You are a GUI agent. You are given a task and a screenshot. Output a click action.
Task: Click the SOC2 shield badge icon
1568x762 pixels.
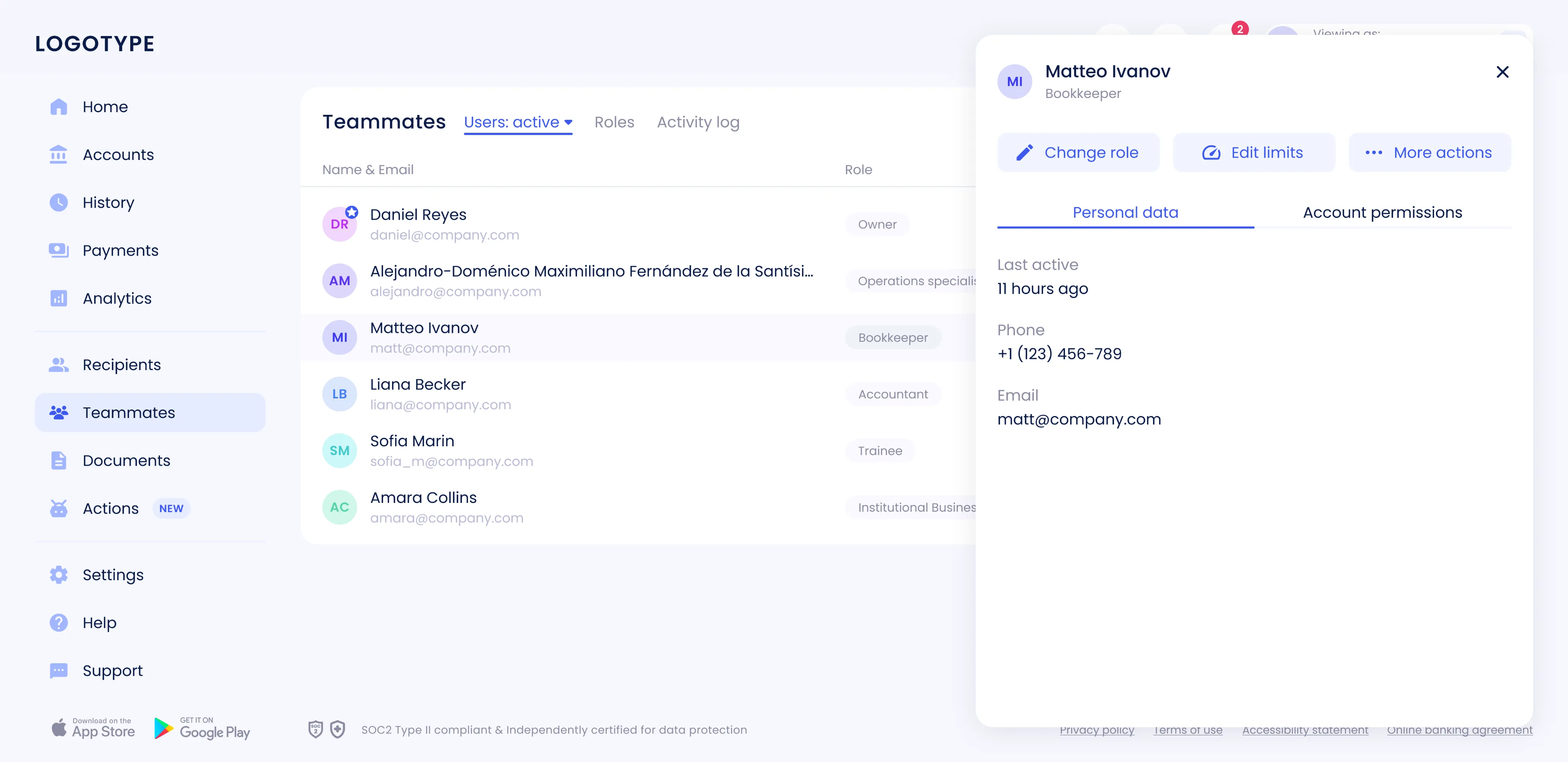coord(315,729)
